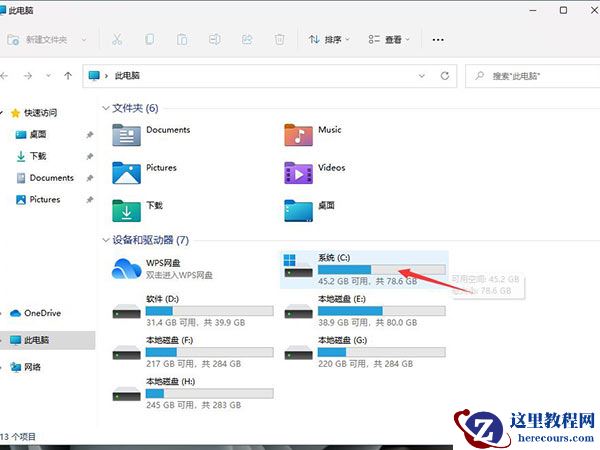Image resolution: width=600 pixels, height=450 pixels.
Task: Select the 下载 folder in main pane
Action: coord(137,210)
